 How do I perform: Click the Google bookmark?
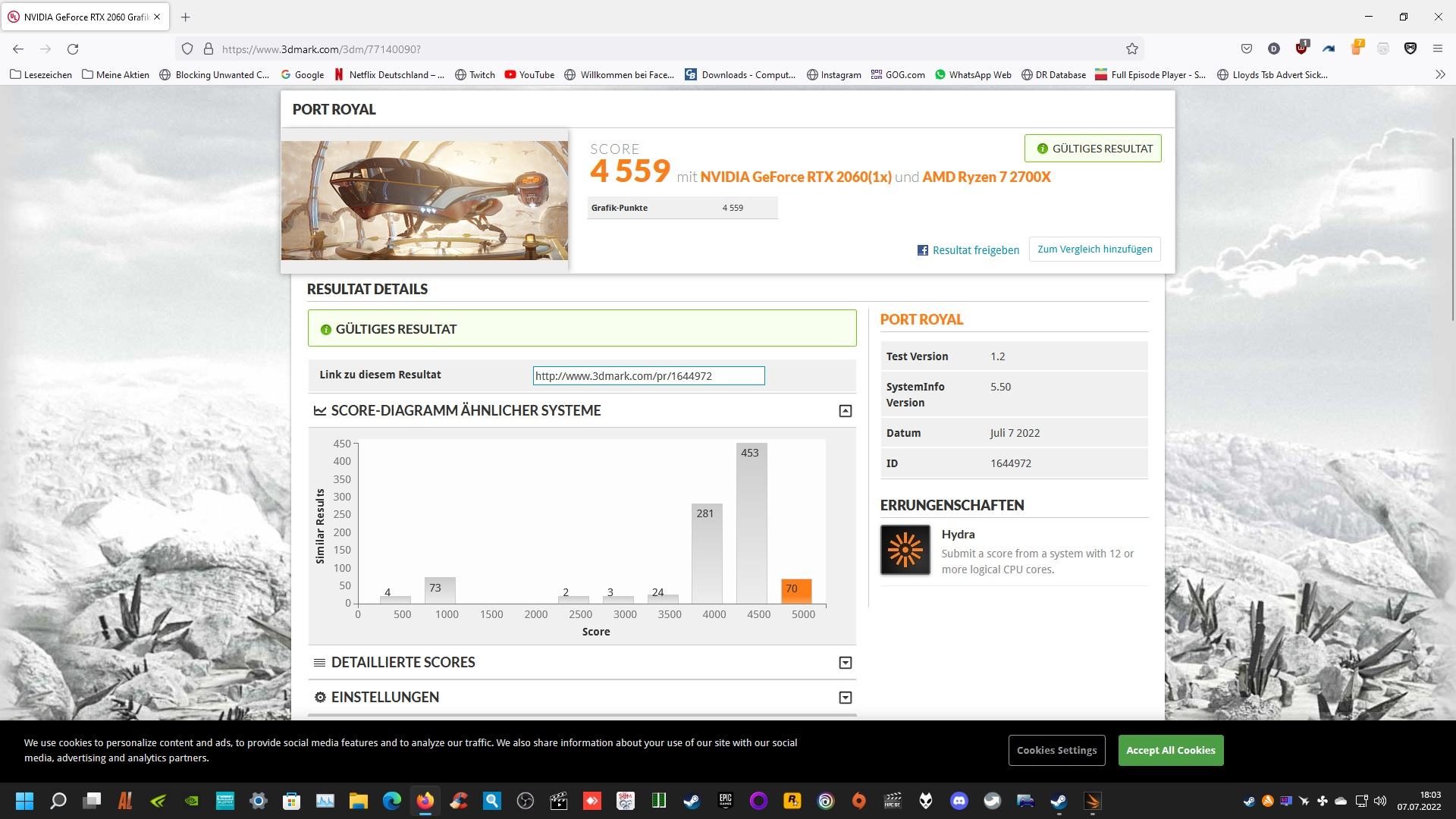point(302,74)
